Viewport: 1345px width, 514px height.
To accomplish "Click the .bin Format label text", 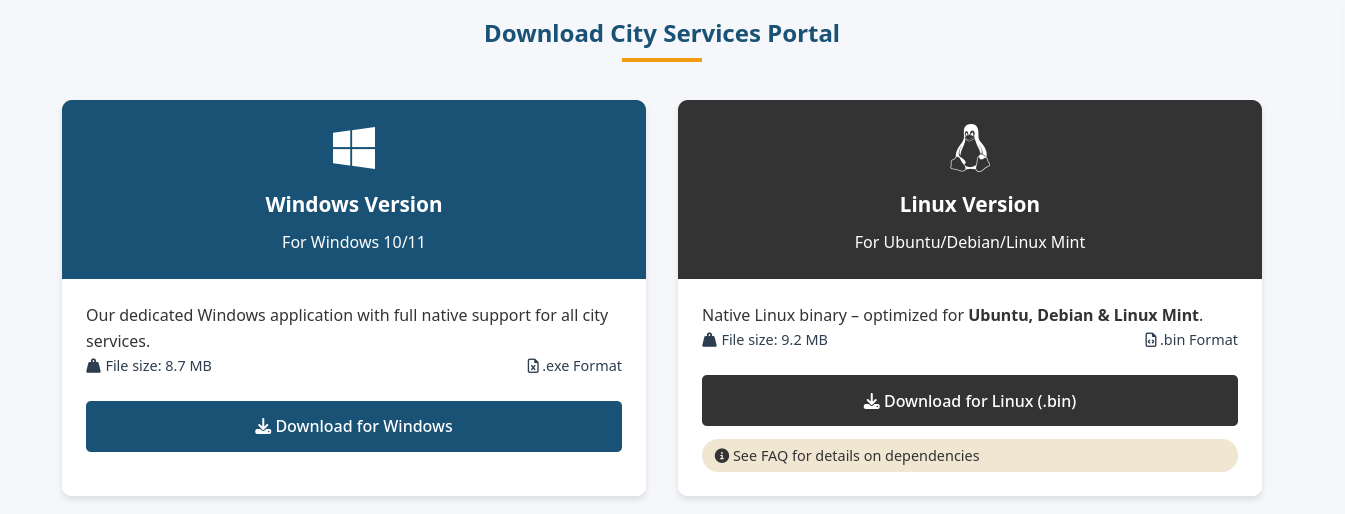I will pyautogui.click(x=1199, y=340).
